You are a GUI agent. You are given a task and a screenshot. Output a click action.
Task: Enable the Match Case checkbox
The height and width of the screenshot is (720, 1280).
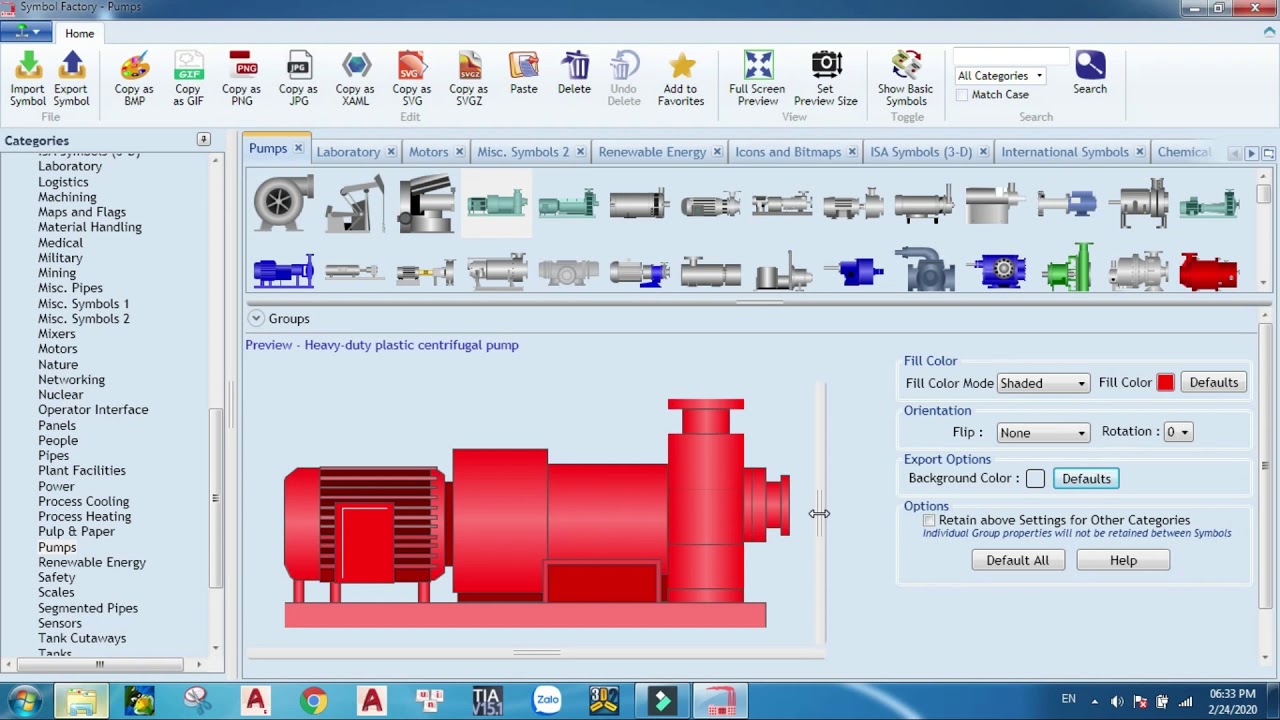pyautogui.click(x=962, y=95)
